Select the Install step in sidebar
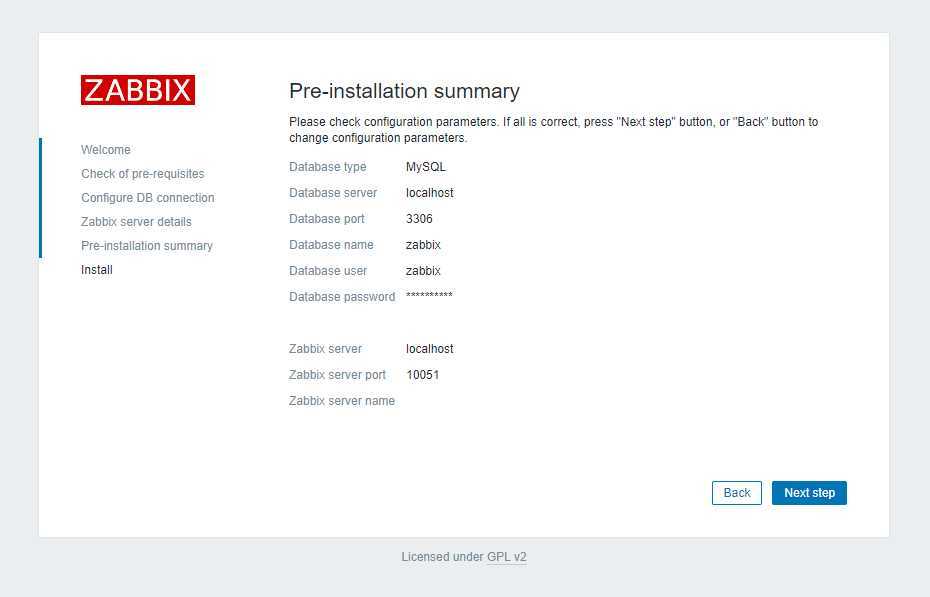 (97, 270)
